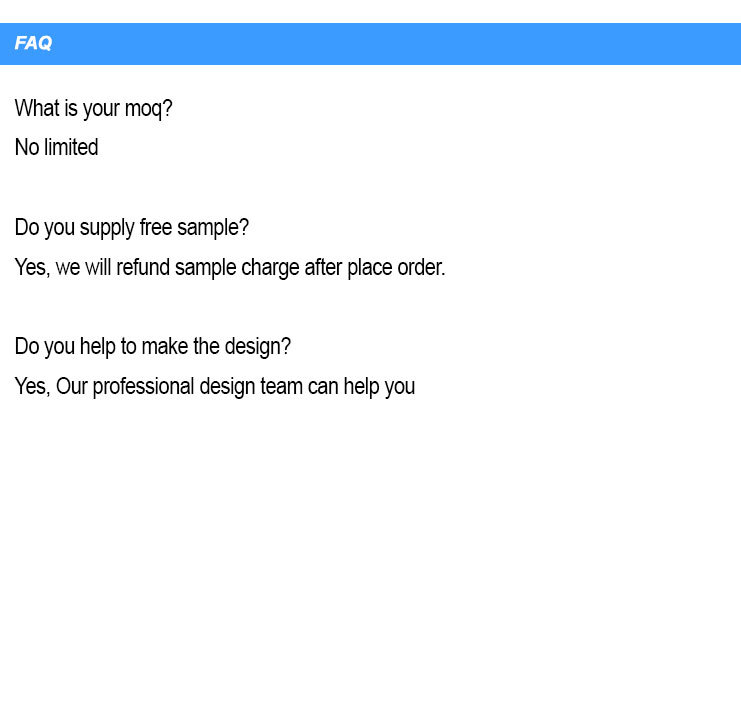The width and height of the screenshot is (741, 702).
Task: Click the refund sample charge answer line
Action: point(230,268)
